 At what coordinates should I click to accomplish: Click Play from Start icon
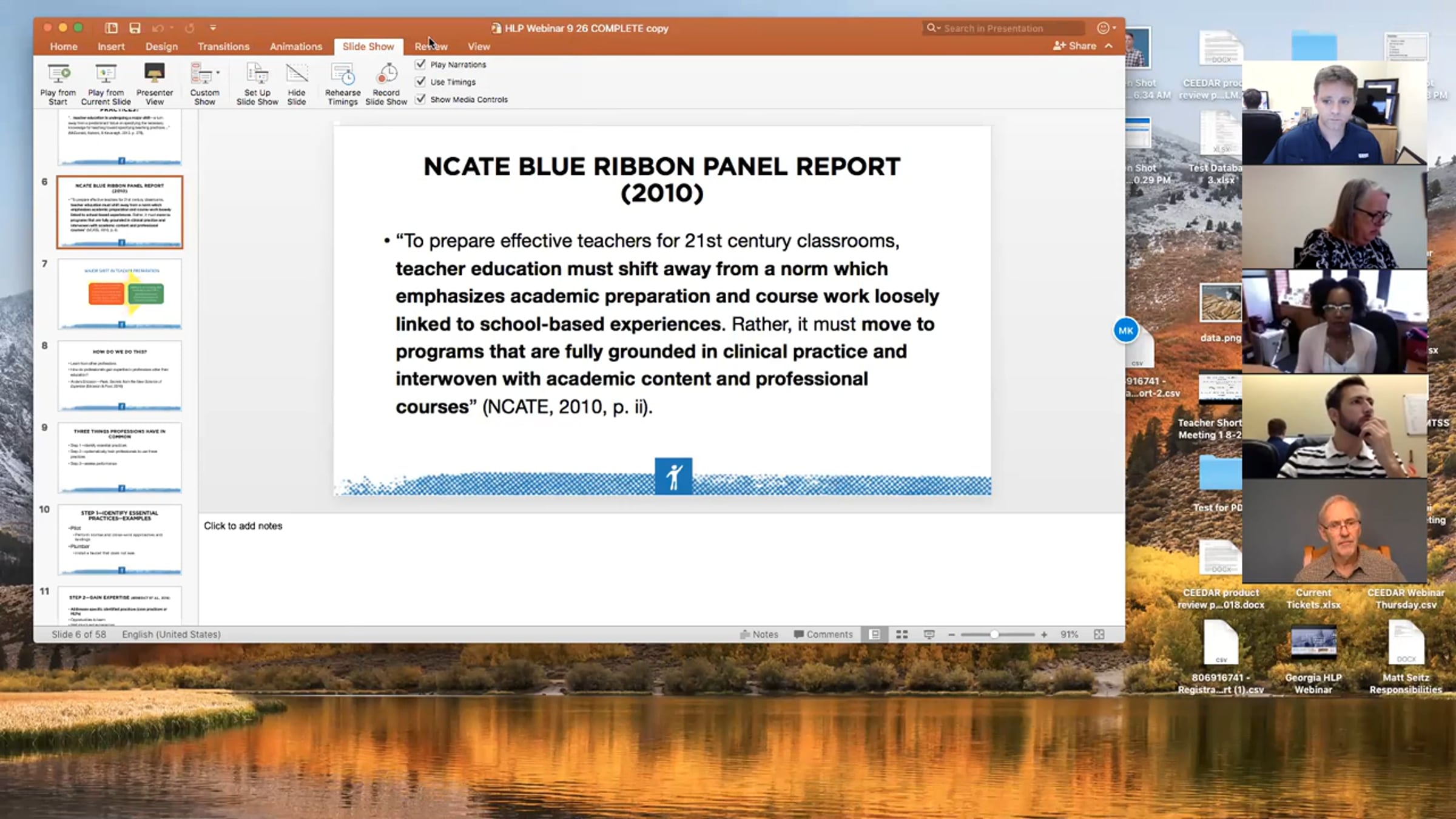pos(58,74)
